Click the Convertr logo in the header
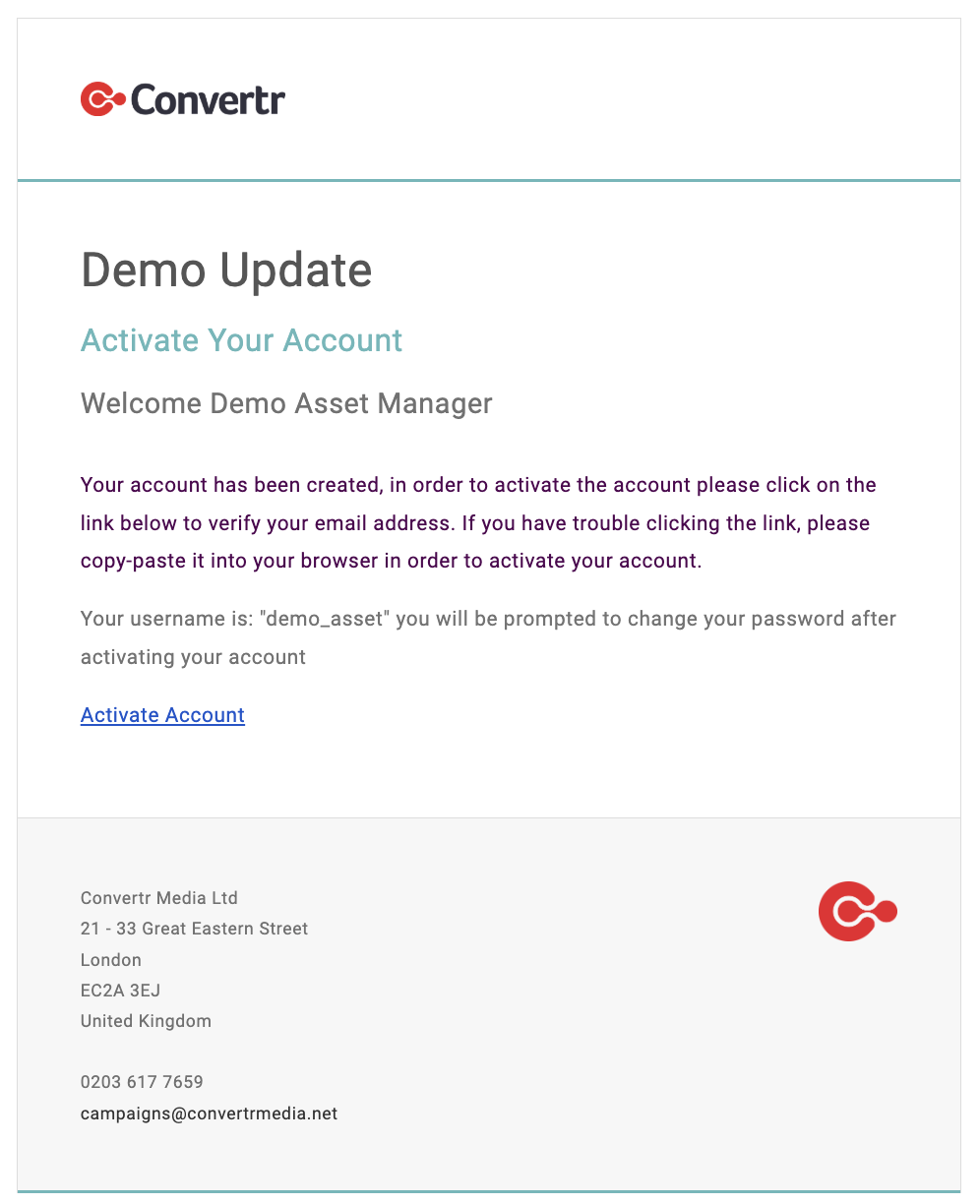The image size is (980, 1204). tap(183, 99)
